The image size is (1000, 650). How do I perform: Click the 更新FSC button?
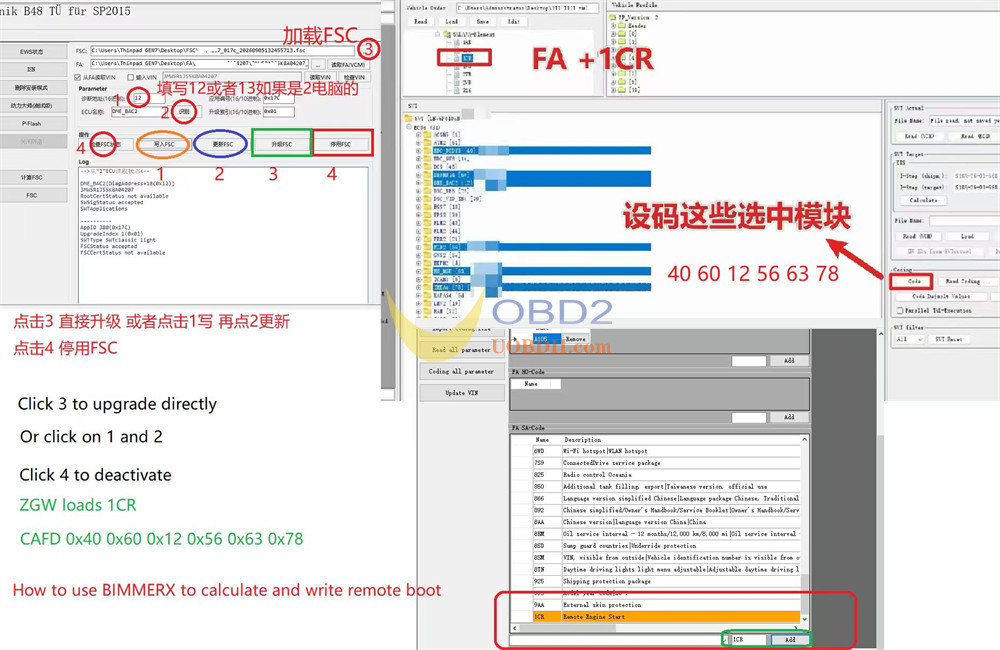222,144
